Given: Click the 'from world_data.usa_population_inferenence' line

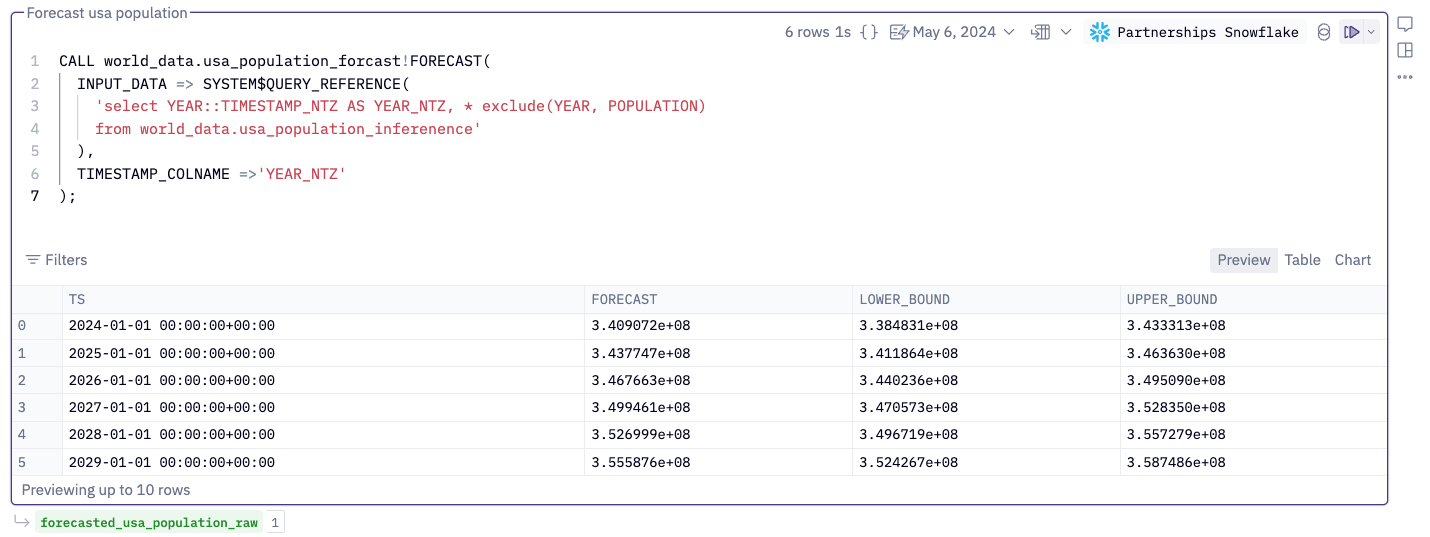Looking at the screenshot, I should click(288, 129).
